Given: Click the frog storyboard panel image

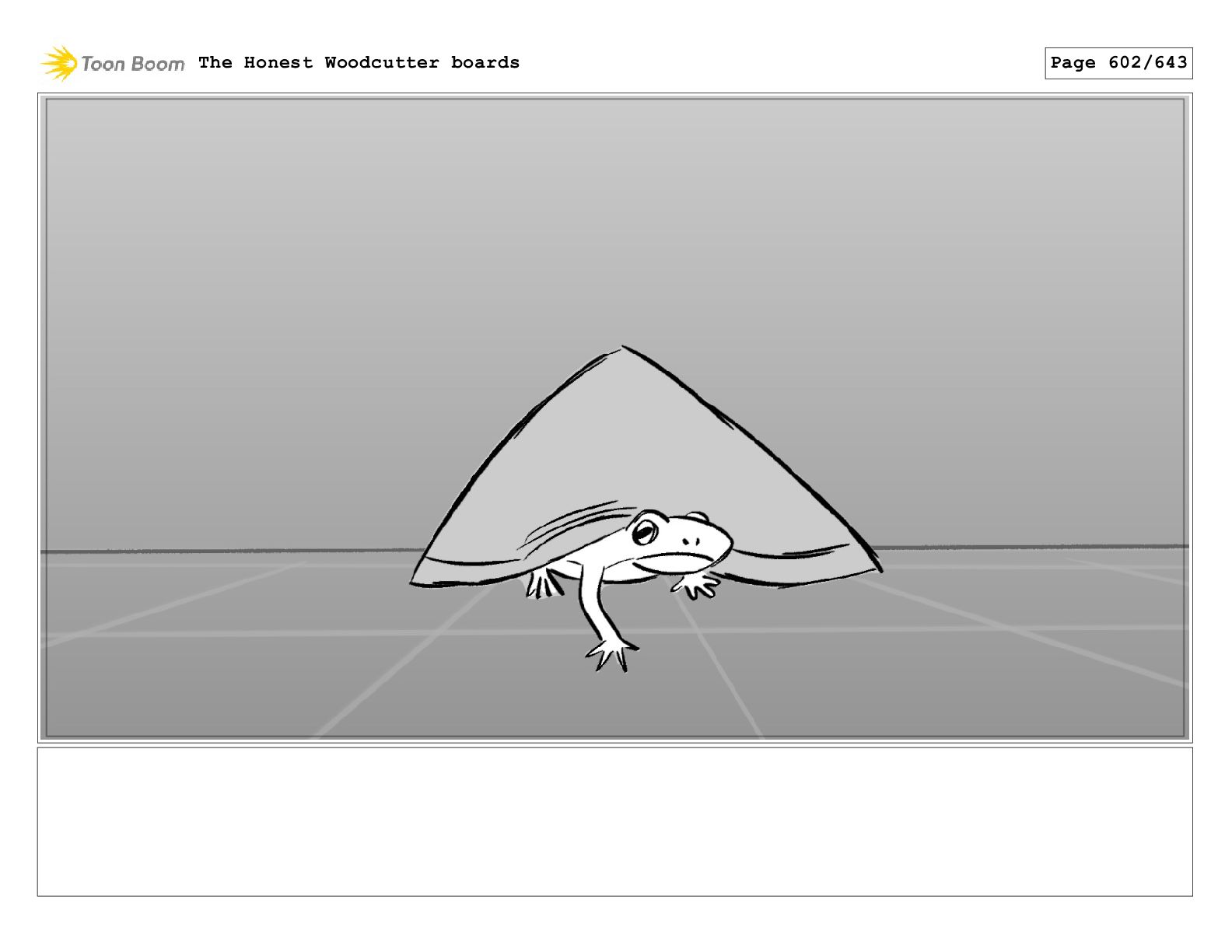Looking at the screenshot, I should [614, 418].
